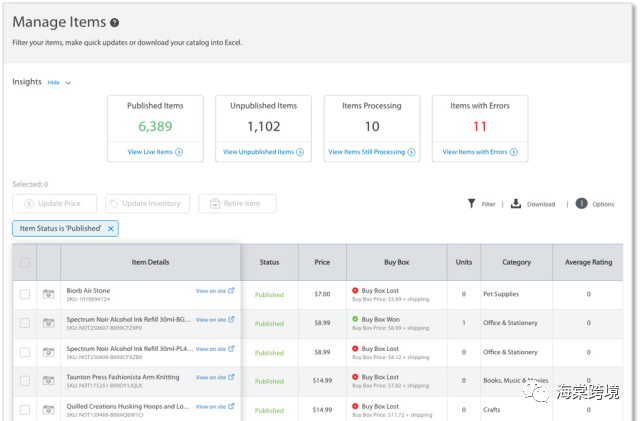
Task: Sort by the Price column header
Action: click(322, 262)
